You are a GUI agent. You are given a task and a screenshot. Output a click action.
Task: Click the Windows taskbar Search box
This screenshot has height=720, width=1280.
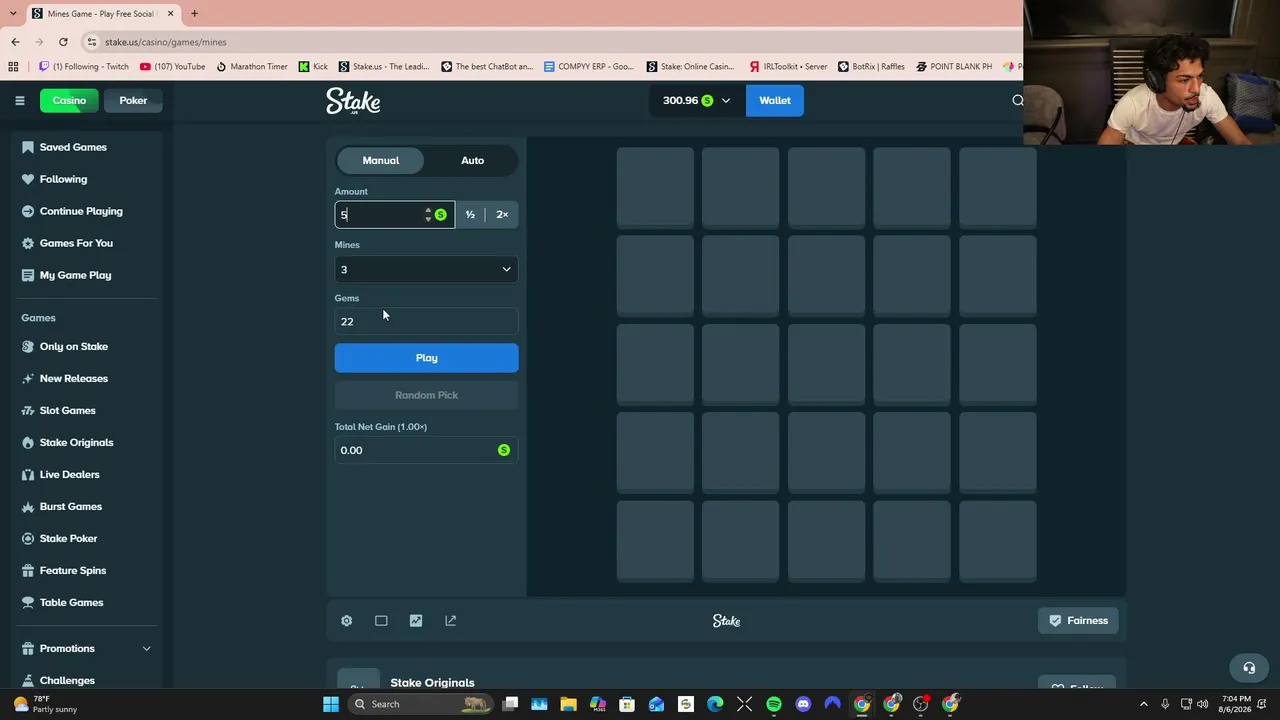(420, 704)
